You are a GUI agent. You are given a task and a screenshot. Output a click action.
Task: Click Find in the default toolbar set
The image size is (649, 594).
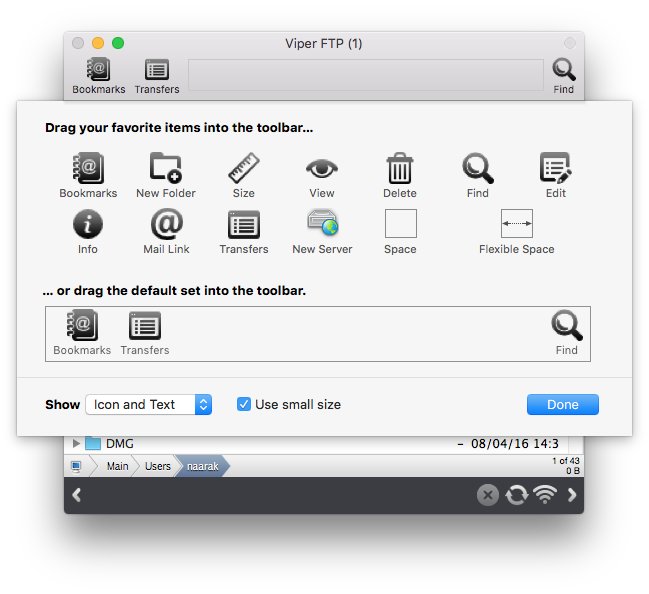567,332
